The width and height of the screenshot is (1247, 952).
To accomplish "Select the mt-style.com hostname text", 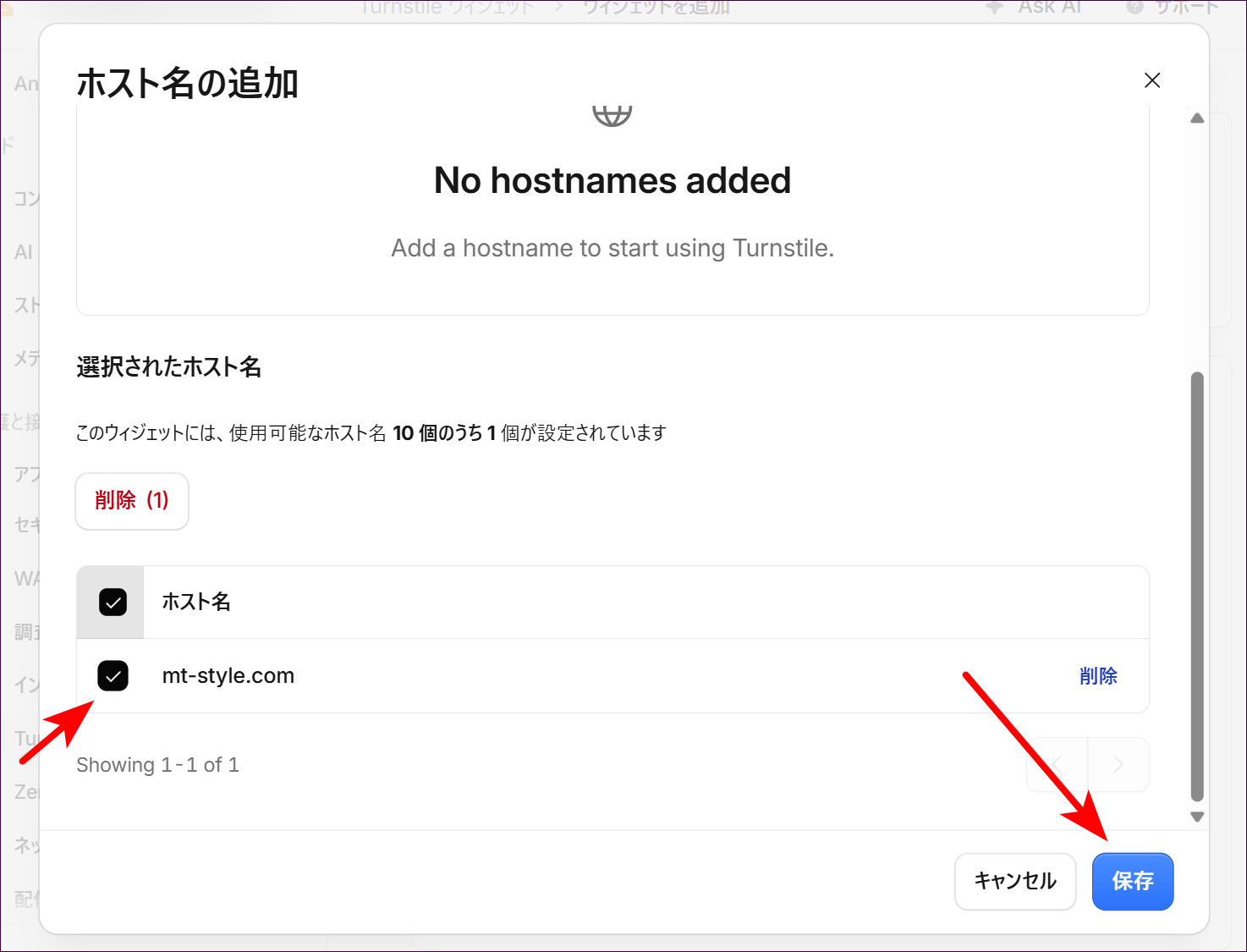I will coord(228,675).
